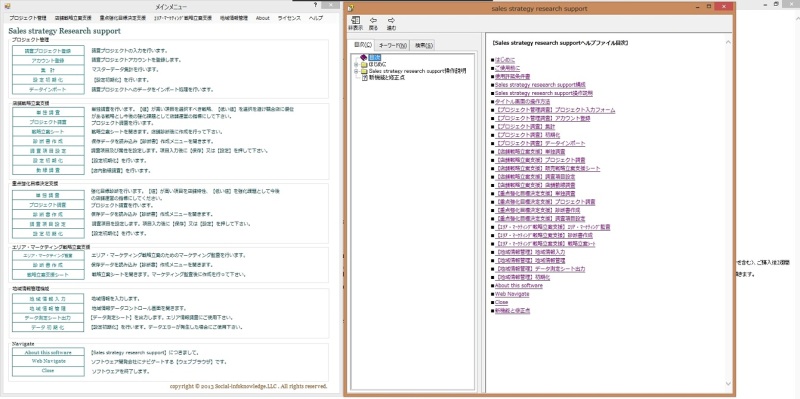Click the 戦略立案シート button
This screenshot has width=800, height=399.
(x=48, y=132)
